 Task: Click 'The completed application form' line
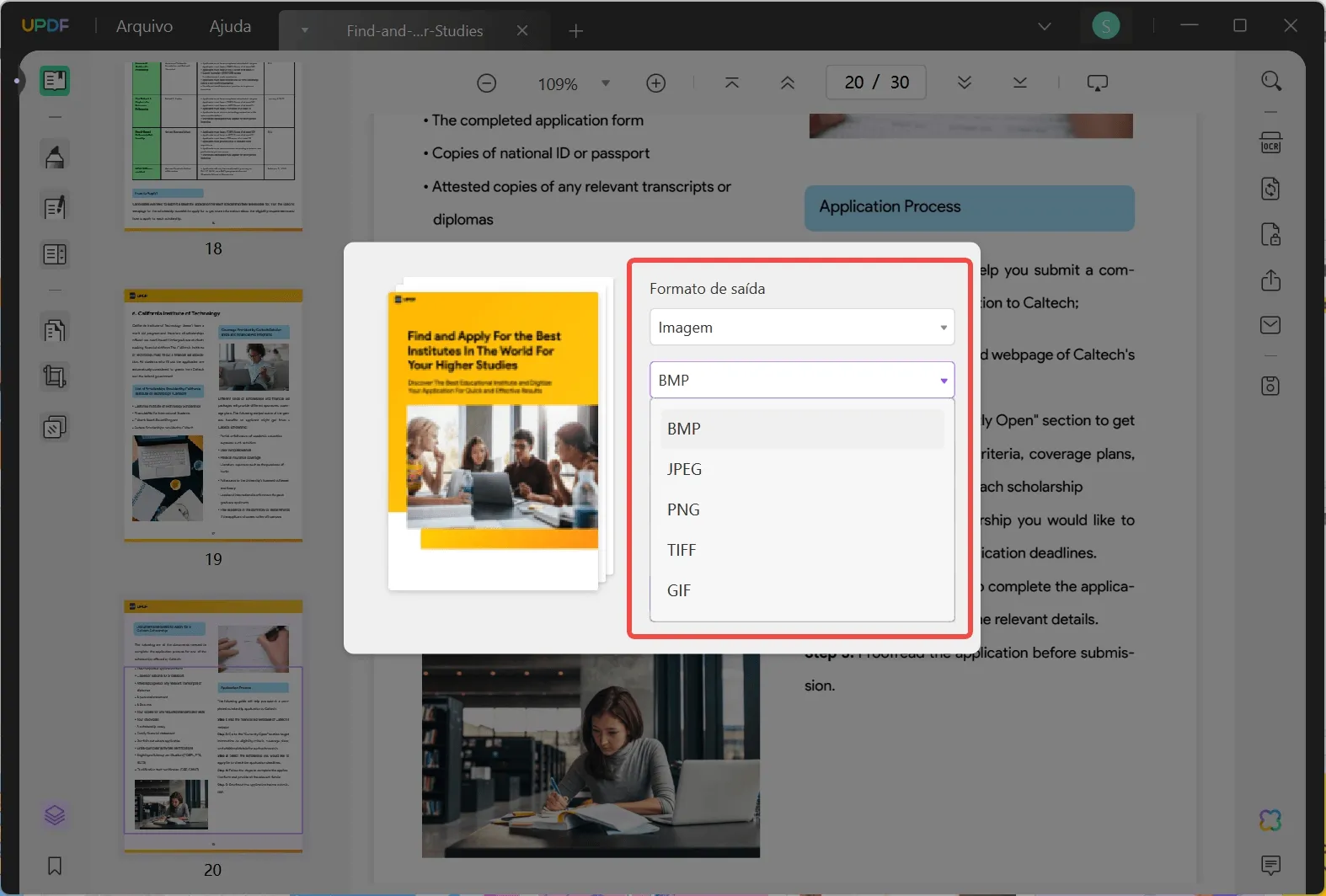[x=537, y=120]
